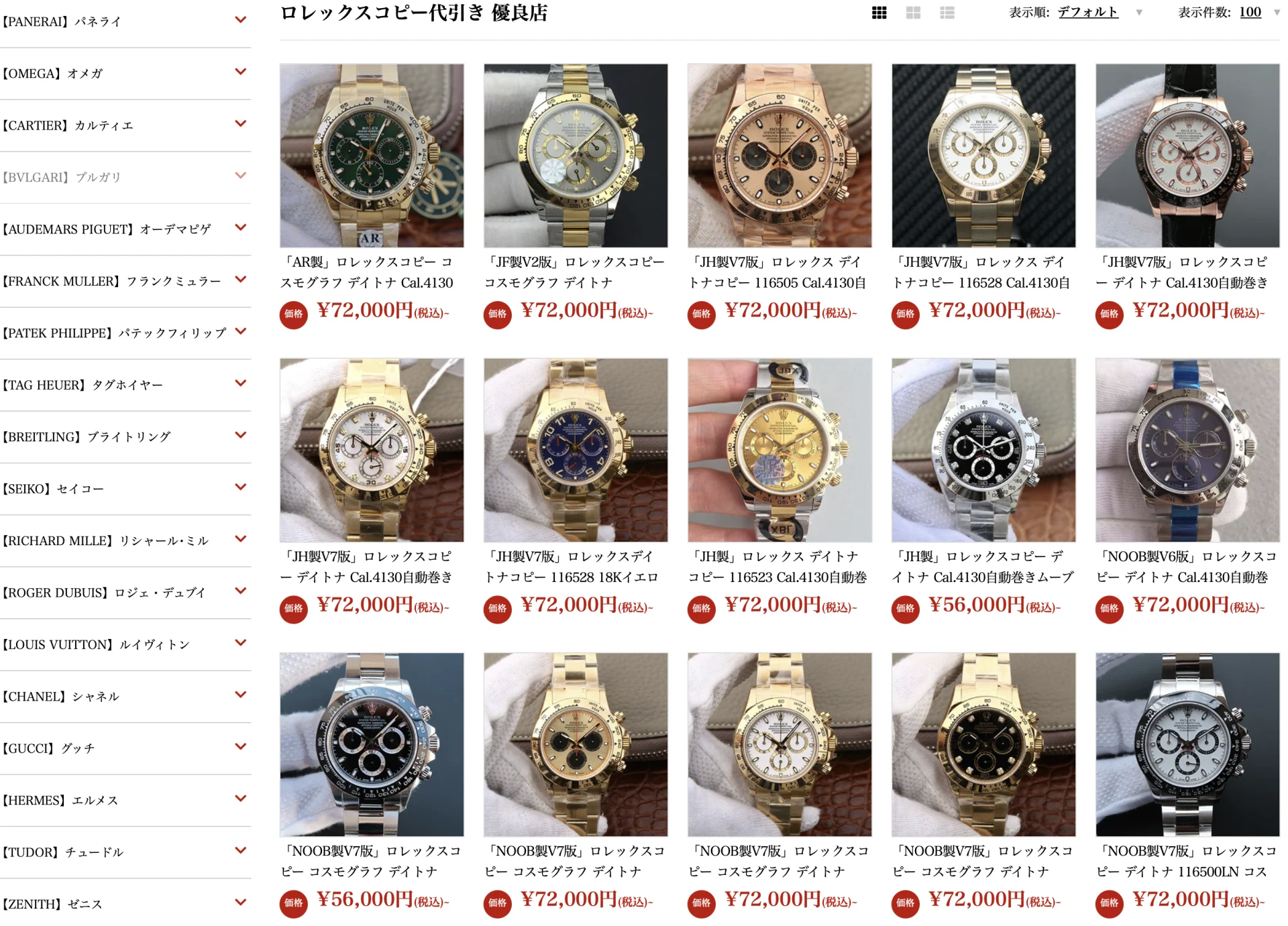This screenshot has width=1288, height=926.
Task: Switch to the small grid view icon
Action: (879, 13)
